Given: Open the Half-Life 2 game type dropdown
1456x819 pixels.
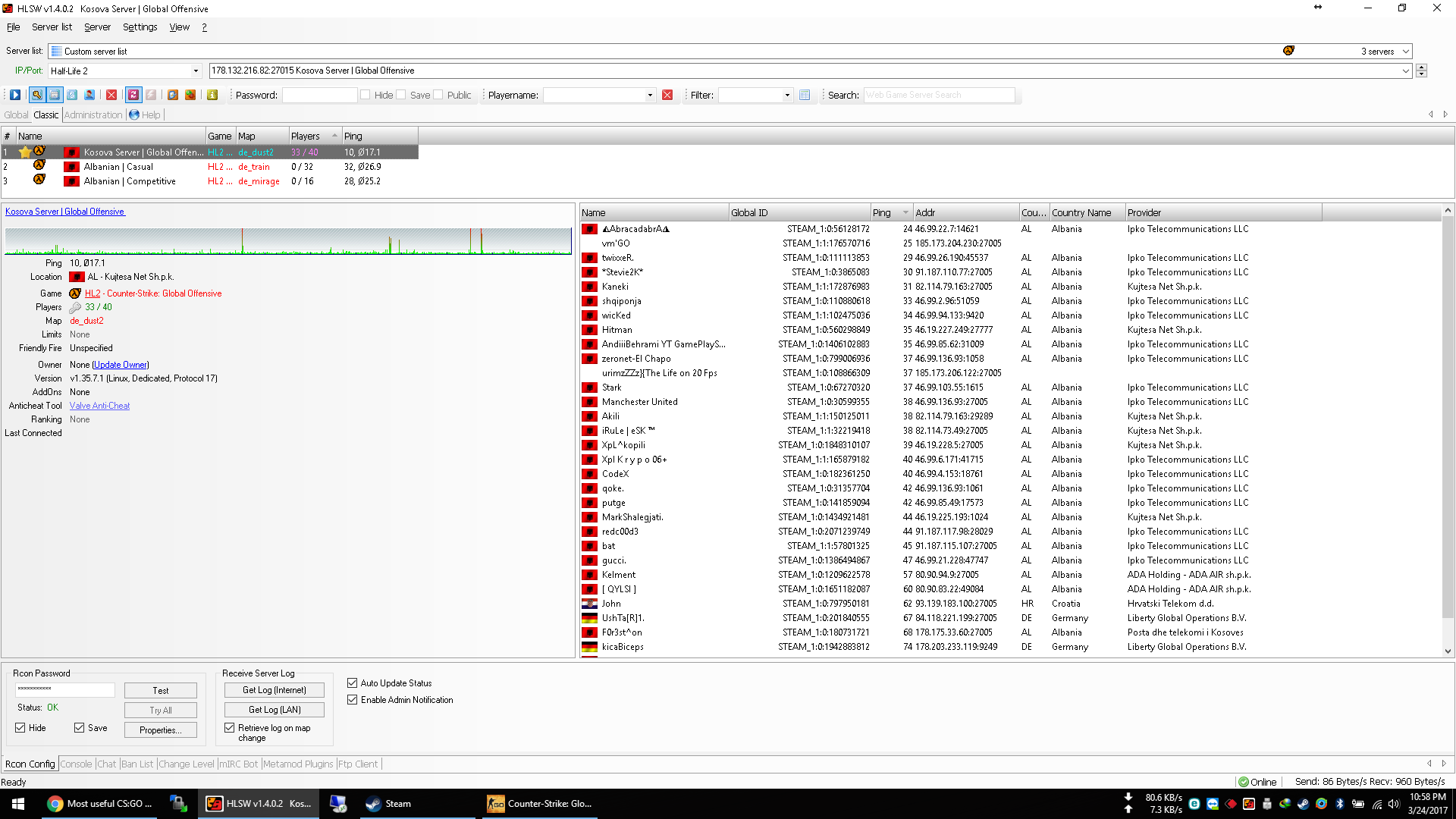Looking at the screenshot, I should coord(196,71).
